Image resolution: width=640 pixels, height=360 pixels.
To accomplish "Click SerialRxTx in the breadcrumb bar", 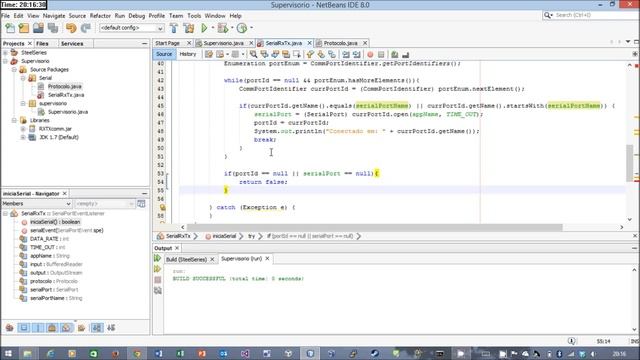I will [178, 236].
